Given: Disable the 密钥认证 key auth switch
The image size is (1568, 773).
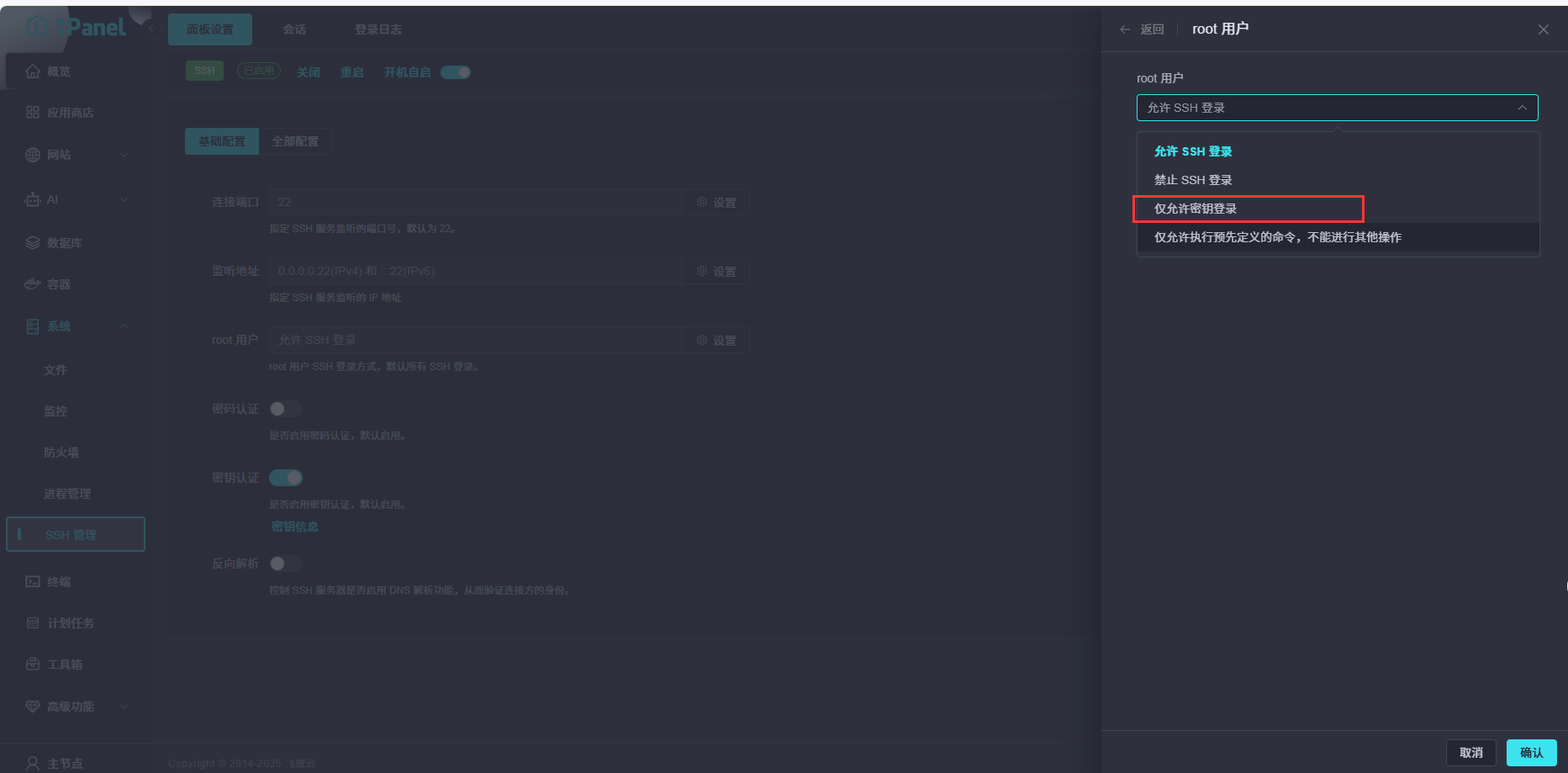Looking at the screenshot, I should (286, 478).
